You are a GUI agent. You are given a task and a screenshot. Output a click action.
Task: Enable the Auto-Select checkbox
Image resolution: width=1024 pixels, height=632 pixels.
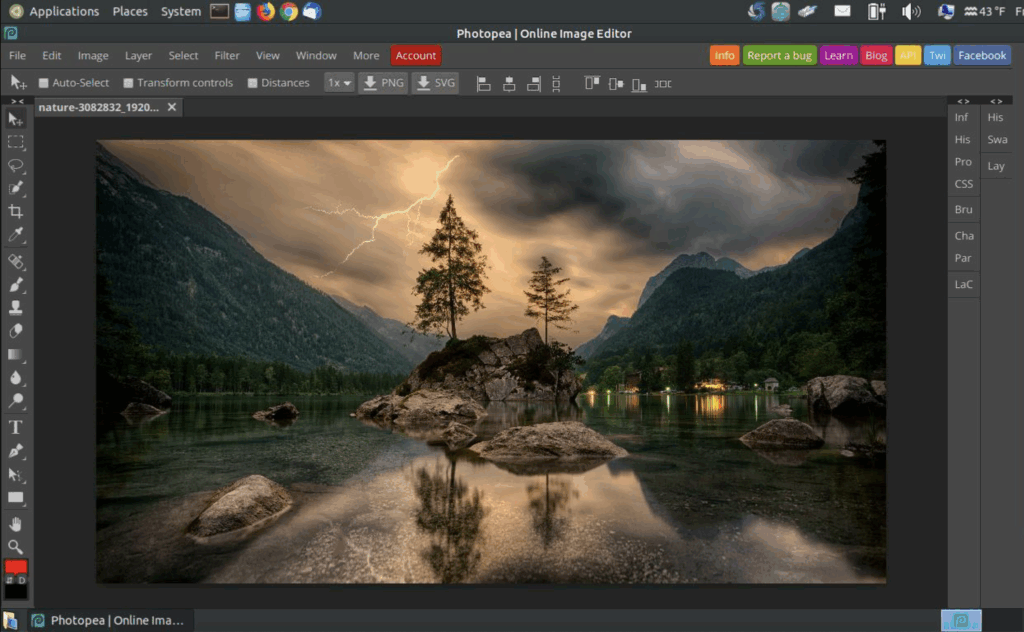44,83
